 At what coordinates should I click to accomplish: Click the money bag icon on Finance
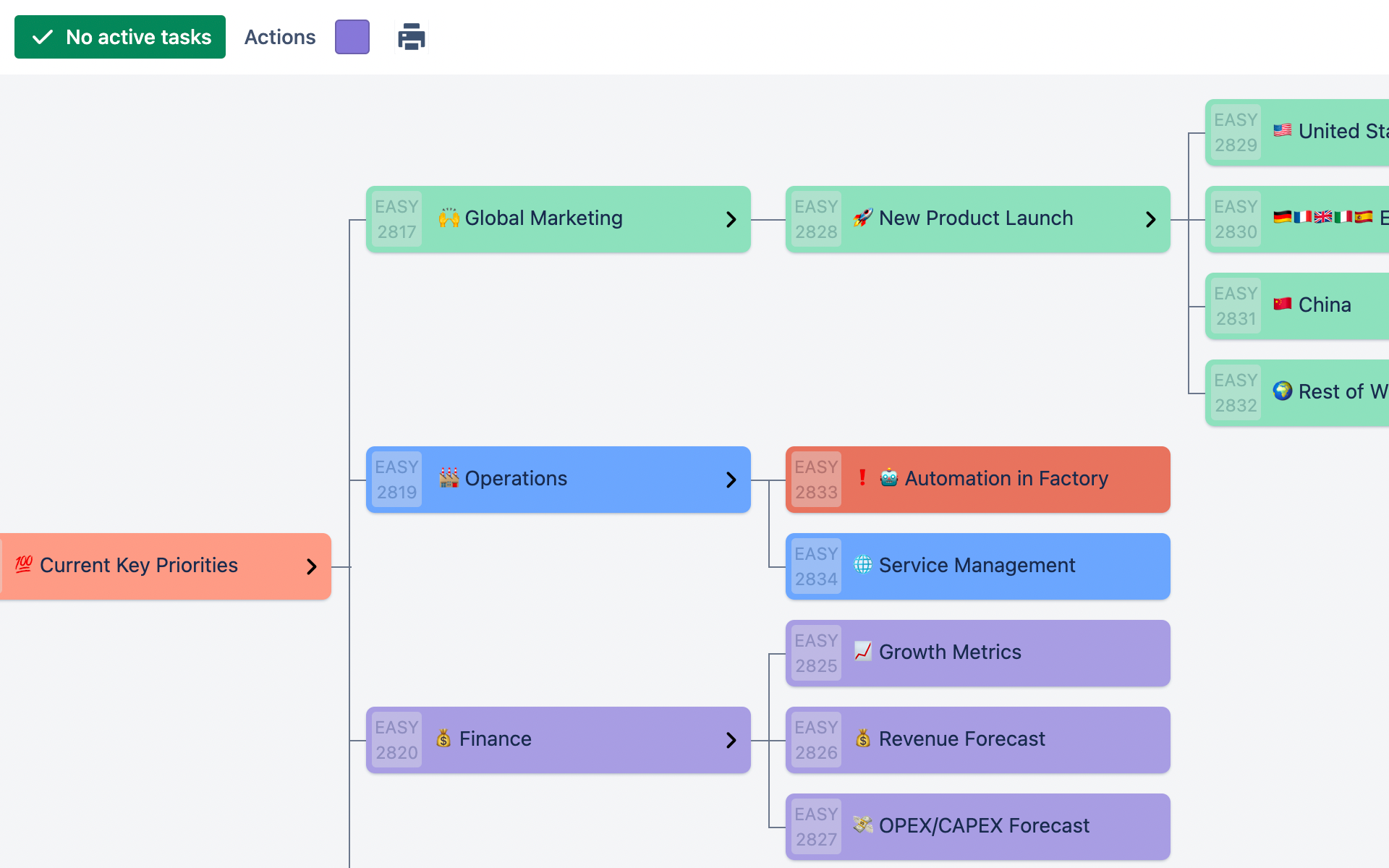(x=443, y=739)
